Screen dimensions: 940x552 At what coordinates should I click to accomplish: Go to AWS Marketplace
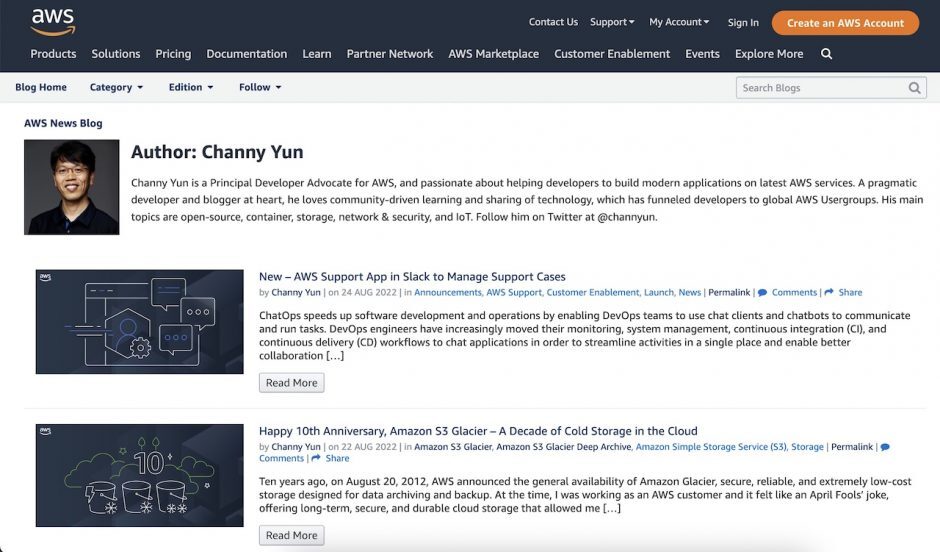pos(493,54)
